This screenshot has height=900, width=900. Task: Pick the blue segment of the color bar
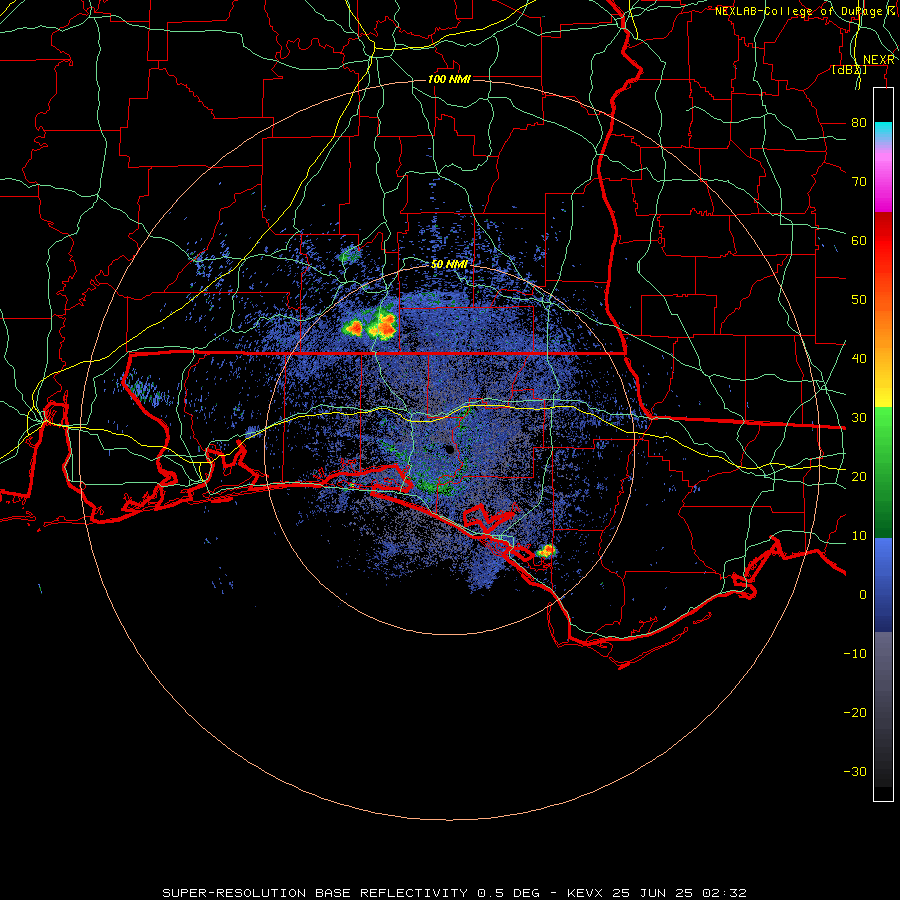883,583
